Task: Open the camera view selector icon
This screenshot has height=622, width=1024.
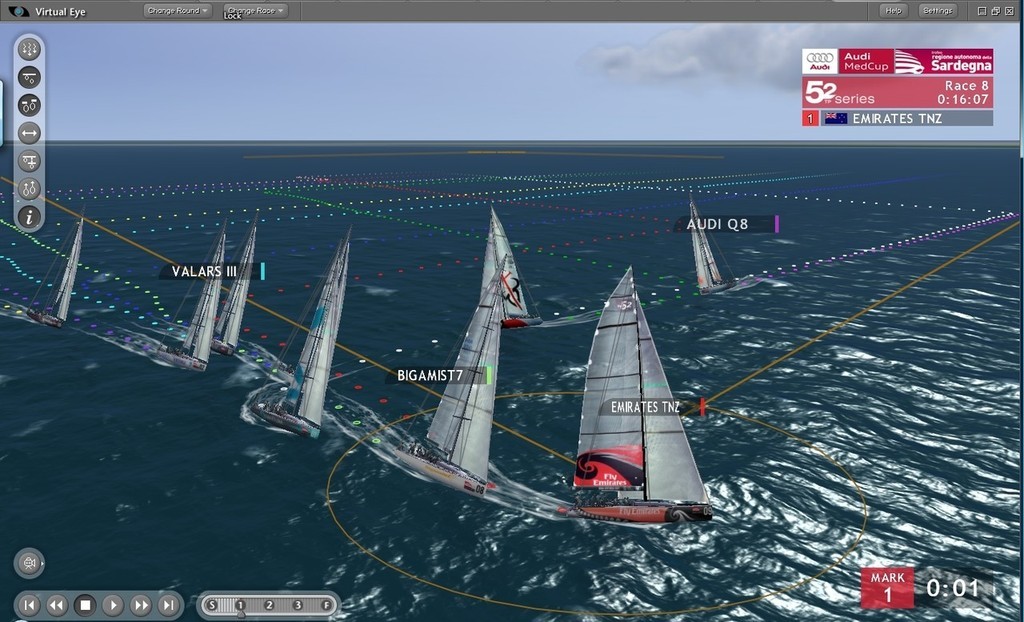Action: [x=28, y=563]
